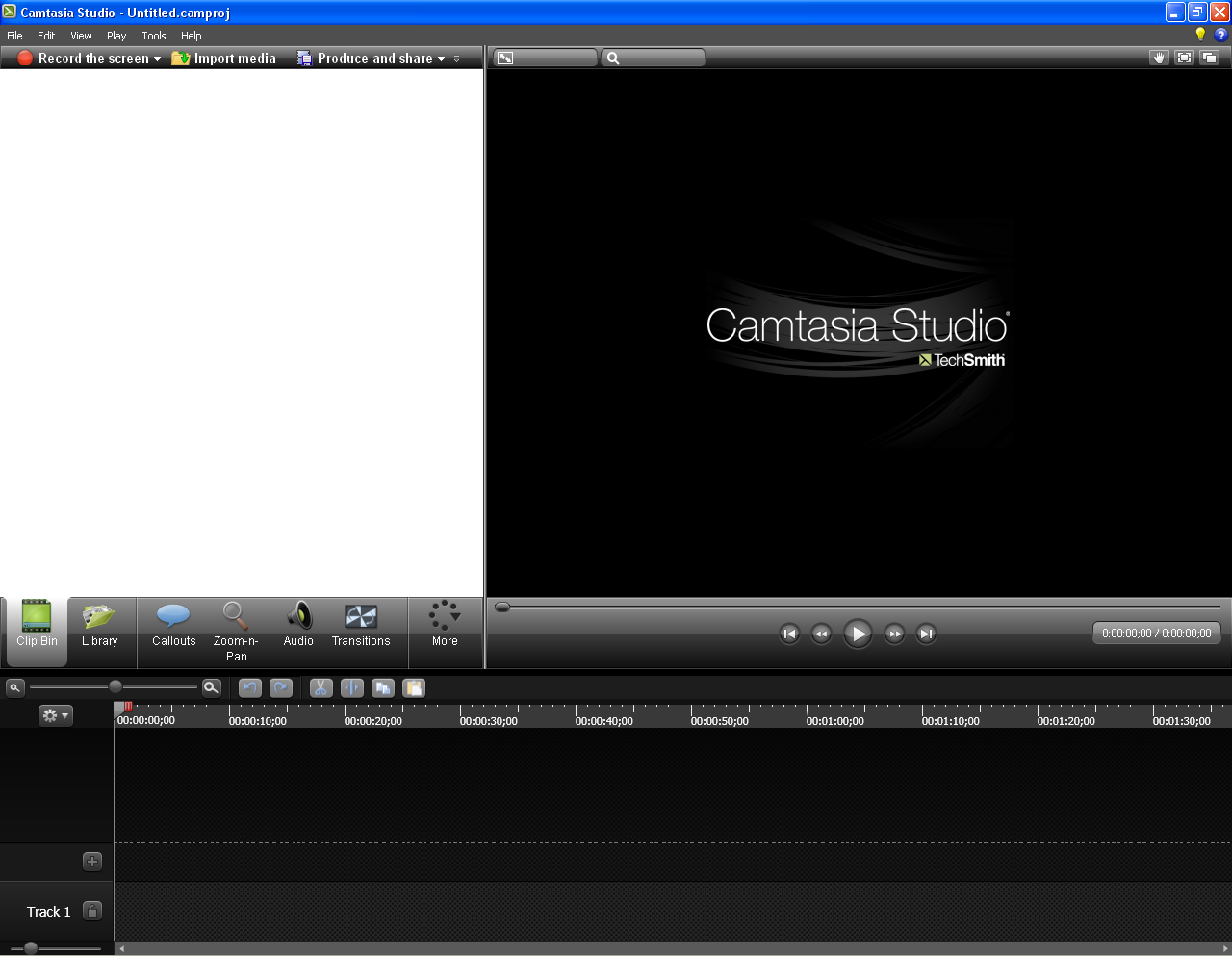
Task: Open the Zoom-n-Pan tool
Action: (x=236, y=629)
